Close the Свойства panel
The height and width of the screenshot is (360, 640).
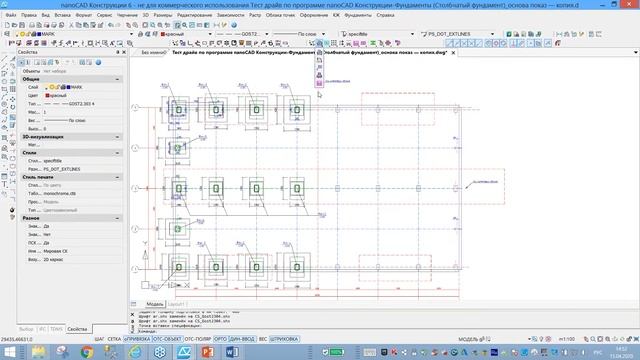tap(124, 52)
